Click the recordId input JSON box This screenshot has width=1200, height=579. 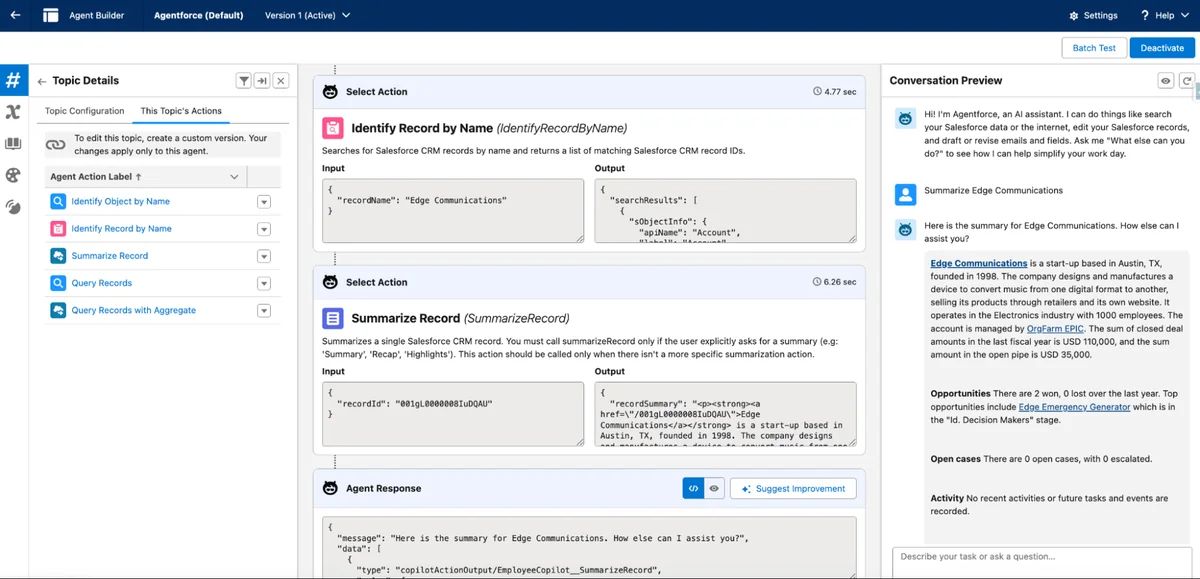coord(452,414)
